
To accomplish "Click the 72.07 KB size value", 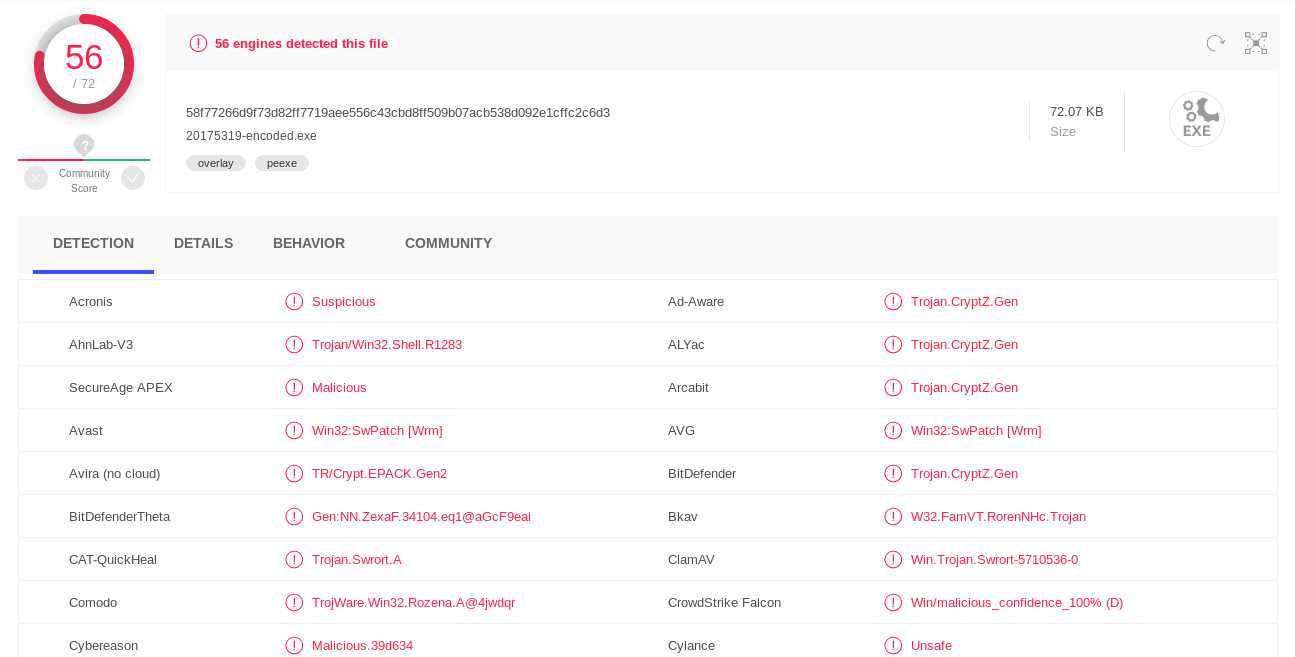I will click(x=1077, y=112).
